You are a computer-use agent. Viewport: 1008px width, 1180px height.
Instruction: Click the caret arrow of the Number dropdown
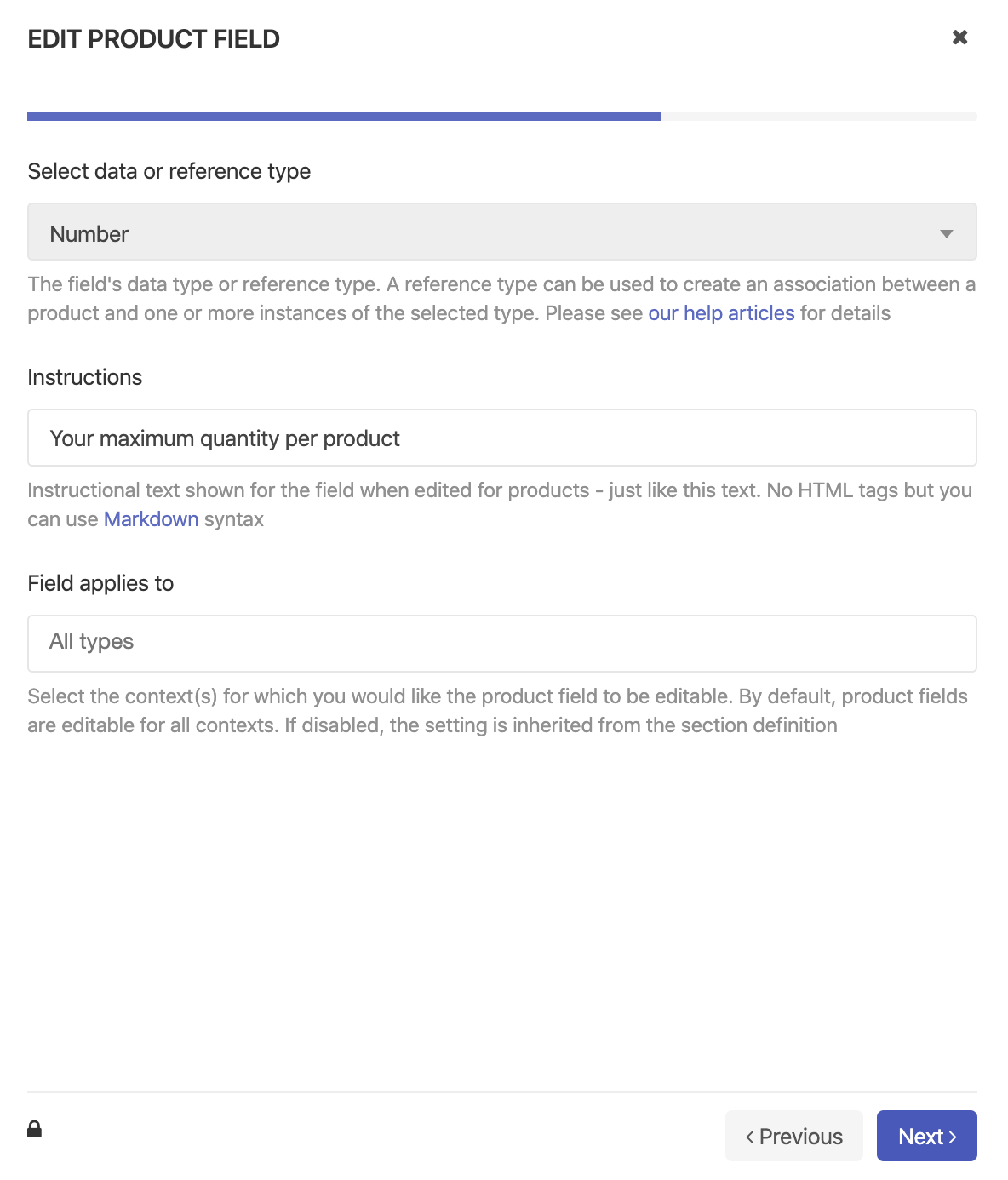[x=946, y=234]
